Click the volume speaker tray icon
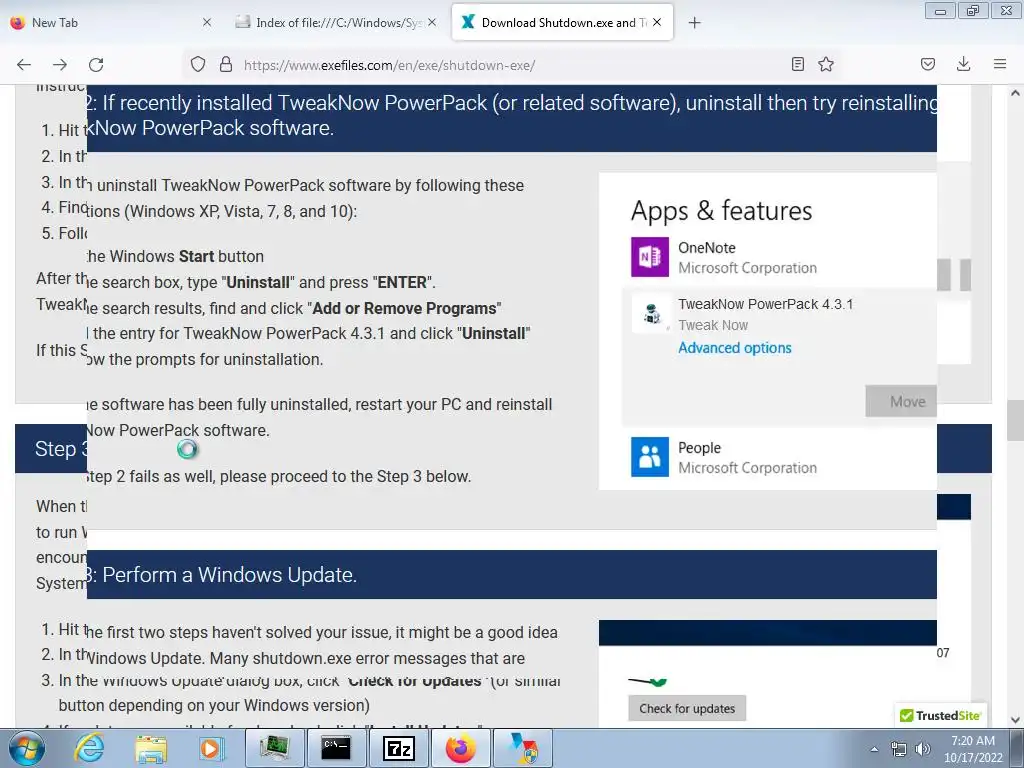 (x=922, y=749)
